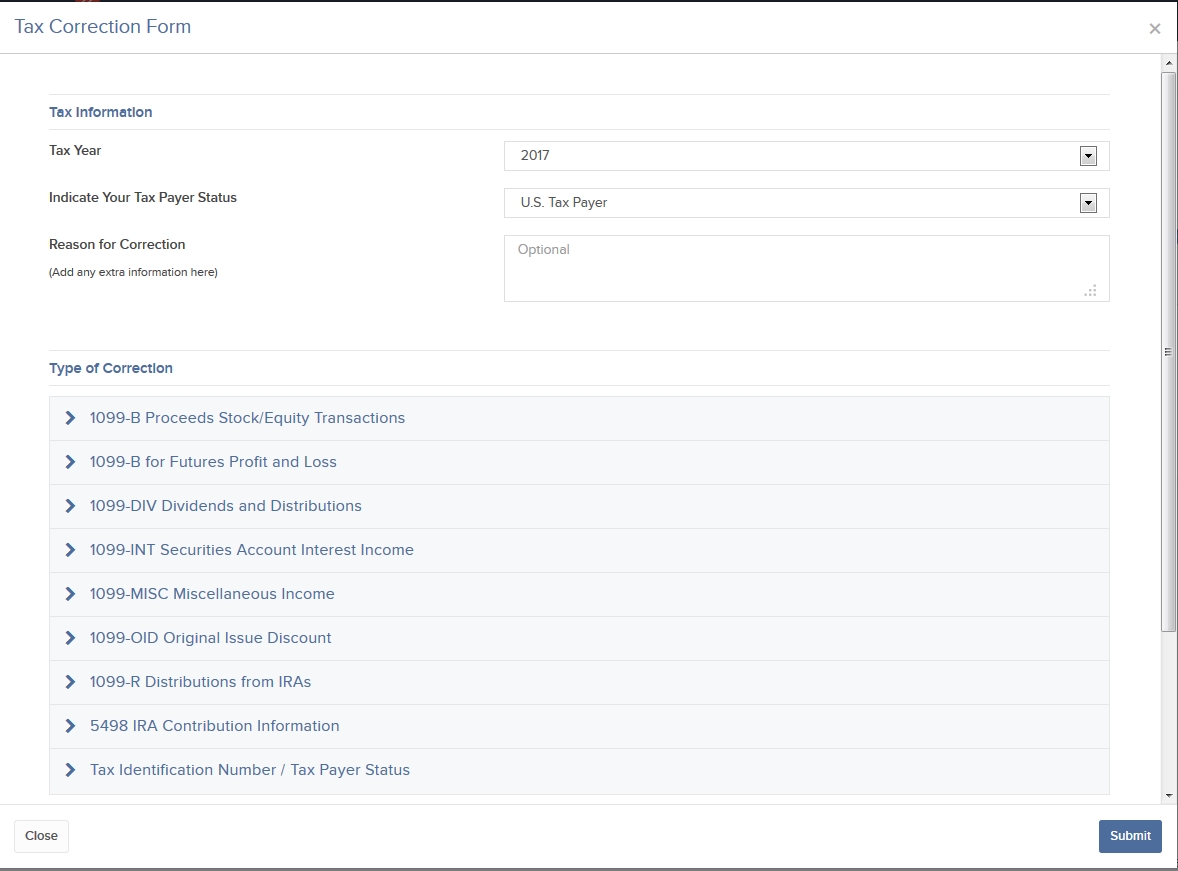The width and height of the screenshot is (1178, 871).
Task: Expand 1099-B Proceeds Stock/Equity Transactions chevron
Action: 71,418
